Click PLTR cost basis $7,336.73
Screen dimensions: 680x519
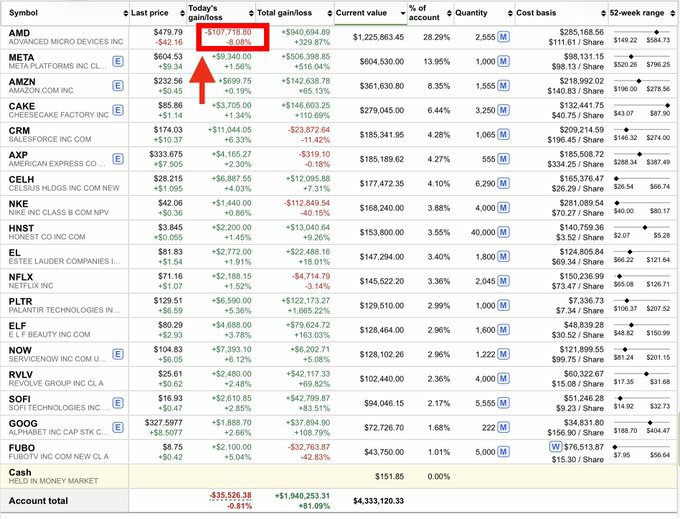tap(586, 300)
